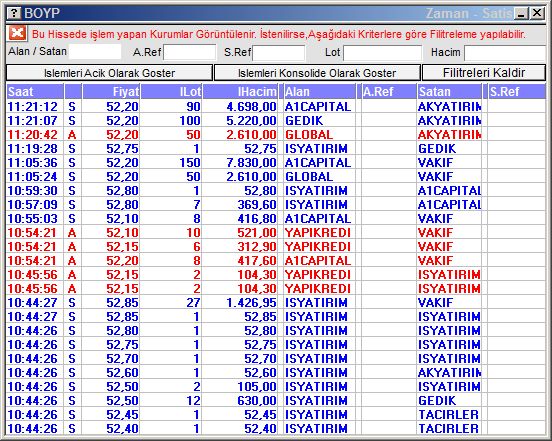
Task: Click hacim value 4.698,00
Action: coord(251,107)
